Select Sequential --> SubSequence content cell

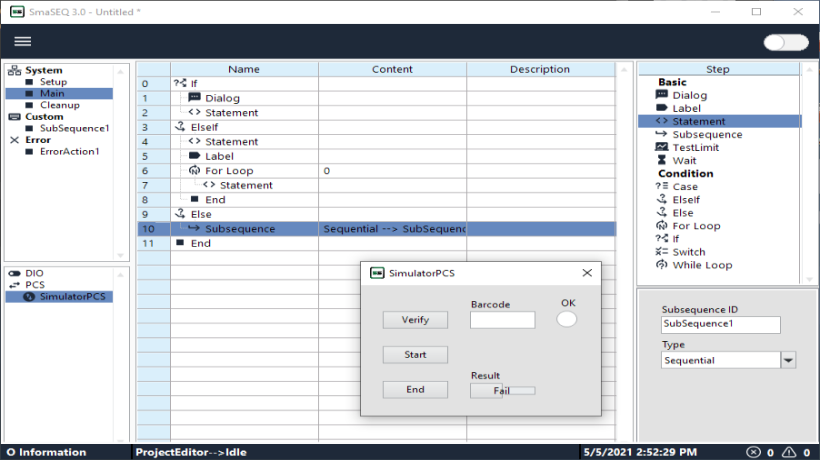pyautogui.click(x=392, y=229)
